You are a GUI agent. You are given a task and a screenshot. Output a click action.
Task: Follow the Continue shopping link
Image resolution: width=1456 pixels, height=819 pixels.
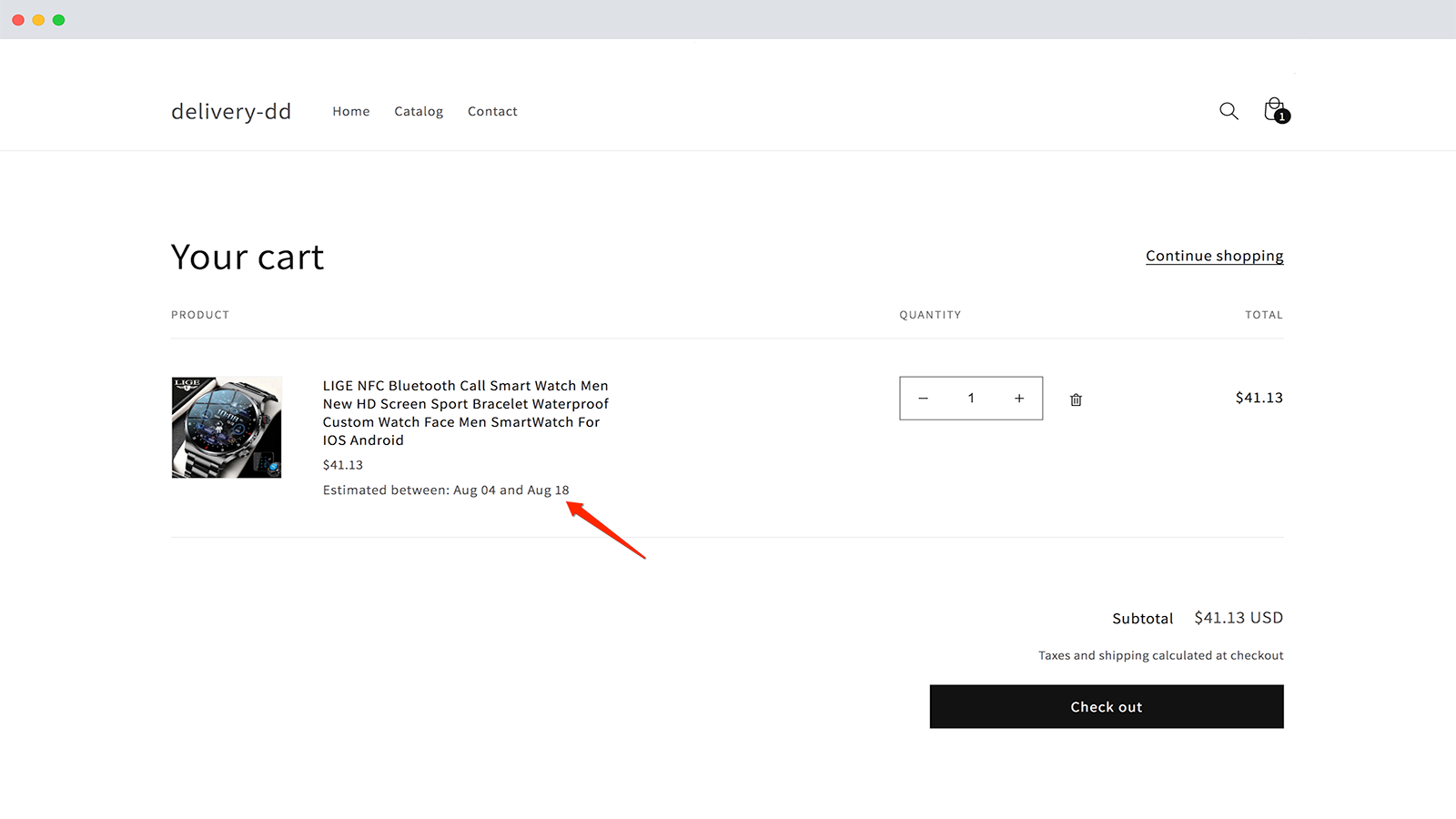coord(1214,256)
